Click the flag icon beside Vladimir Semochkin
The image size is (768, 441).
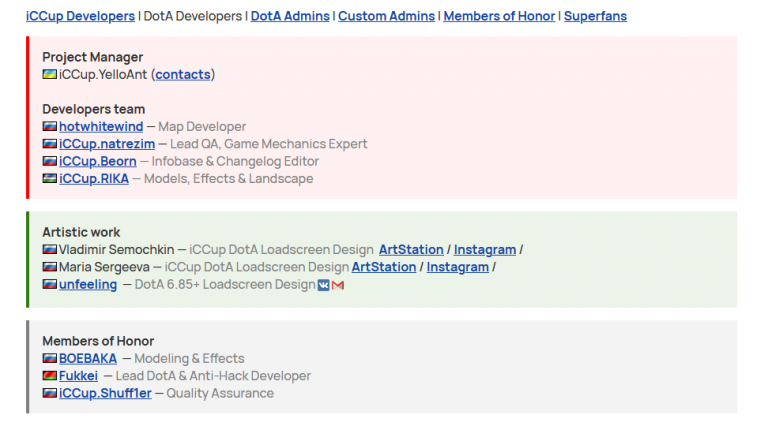click(x=49, y=249)
